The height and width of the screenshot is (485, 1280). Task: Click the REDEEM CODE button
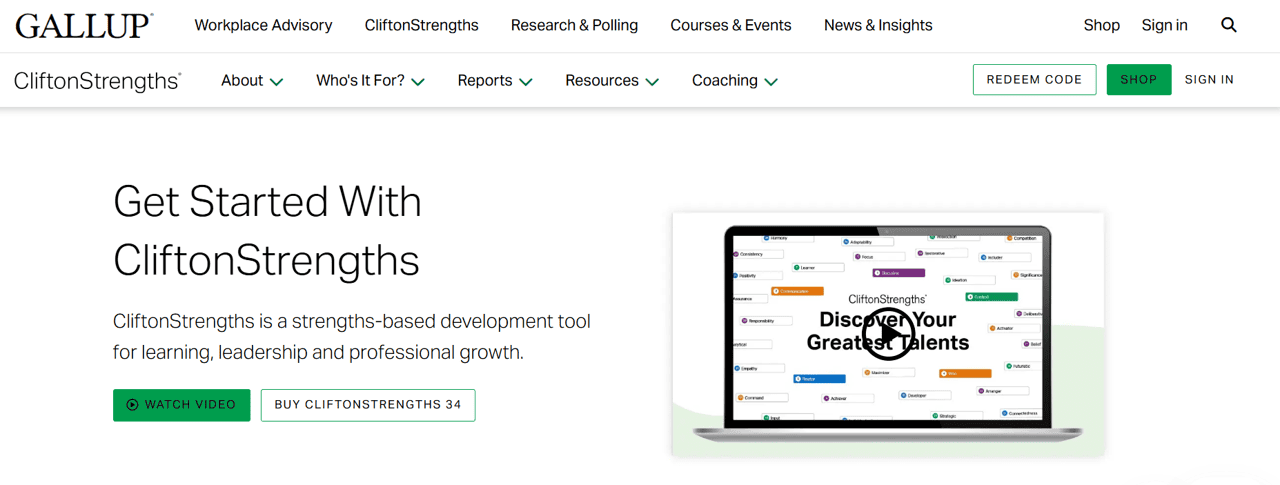1034,80
